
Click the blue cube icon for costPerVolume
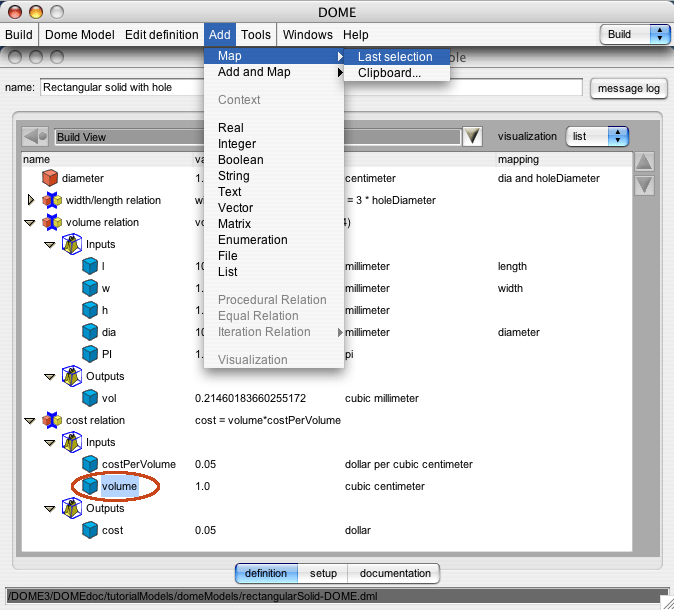pos(90,464)
